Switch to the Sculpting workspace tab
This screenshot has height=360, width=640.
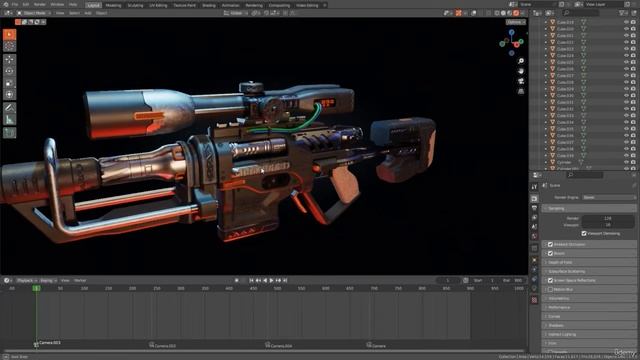[135, 5]
